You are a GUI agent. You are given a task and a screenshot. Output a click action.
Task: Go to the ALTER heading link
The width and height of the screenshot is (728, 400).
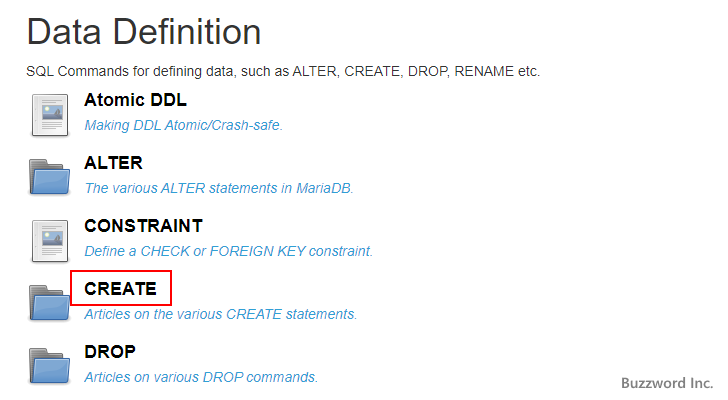(x=113, y=163)
